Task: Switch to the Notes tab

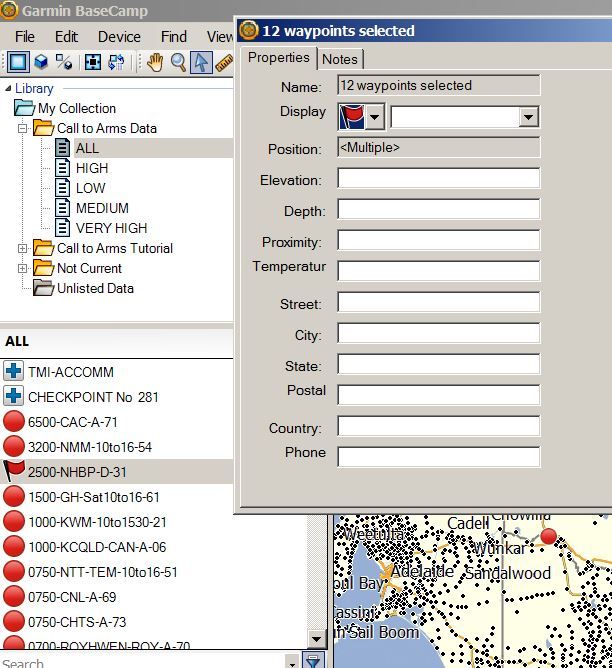Action: (340, 59)
